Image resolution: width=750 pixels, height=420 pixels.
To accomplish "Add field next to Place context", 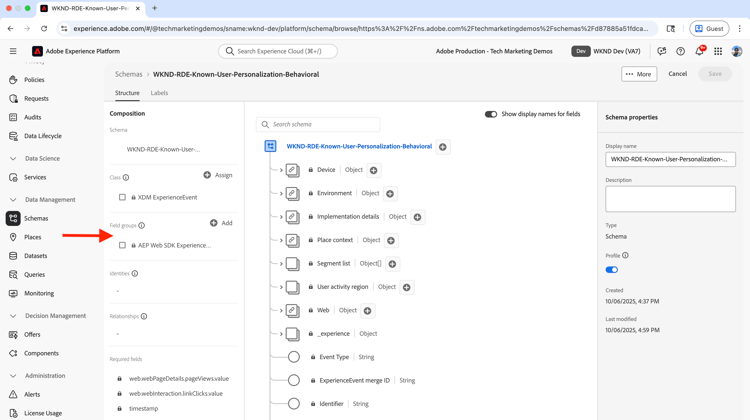I will pos(391,241).
